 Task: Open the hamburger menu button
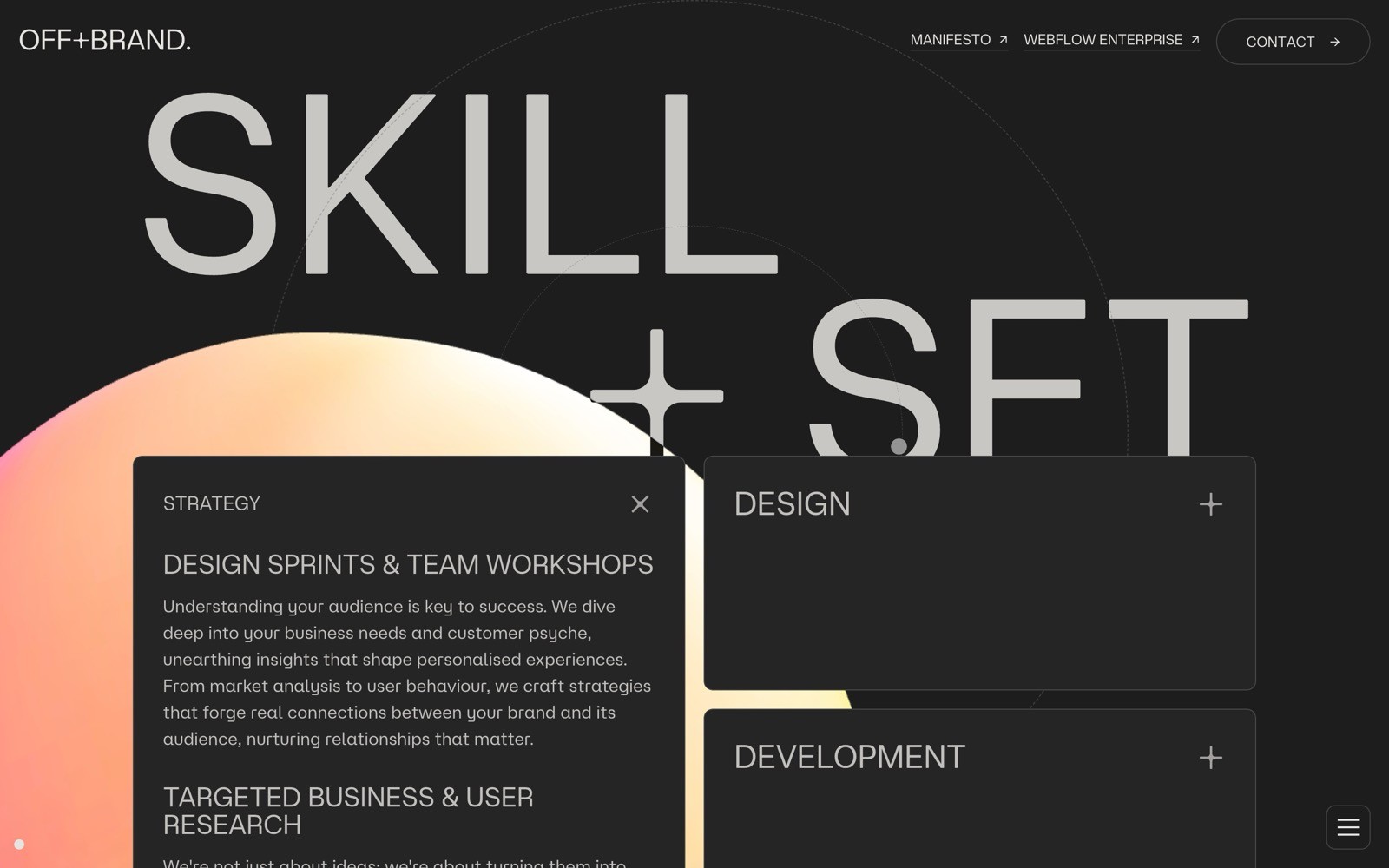tap(1348, 827)
